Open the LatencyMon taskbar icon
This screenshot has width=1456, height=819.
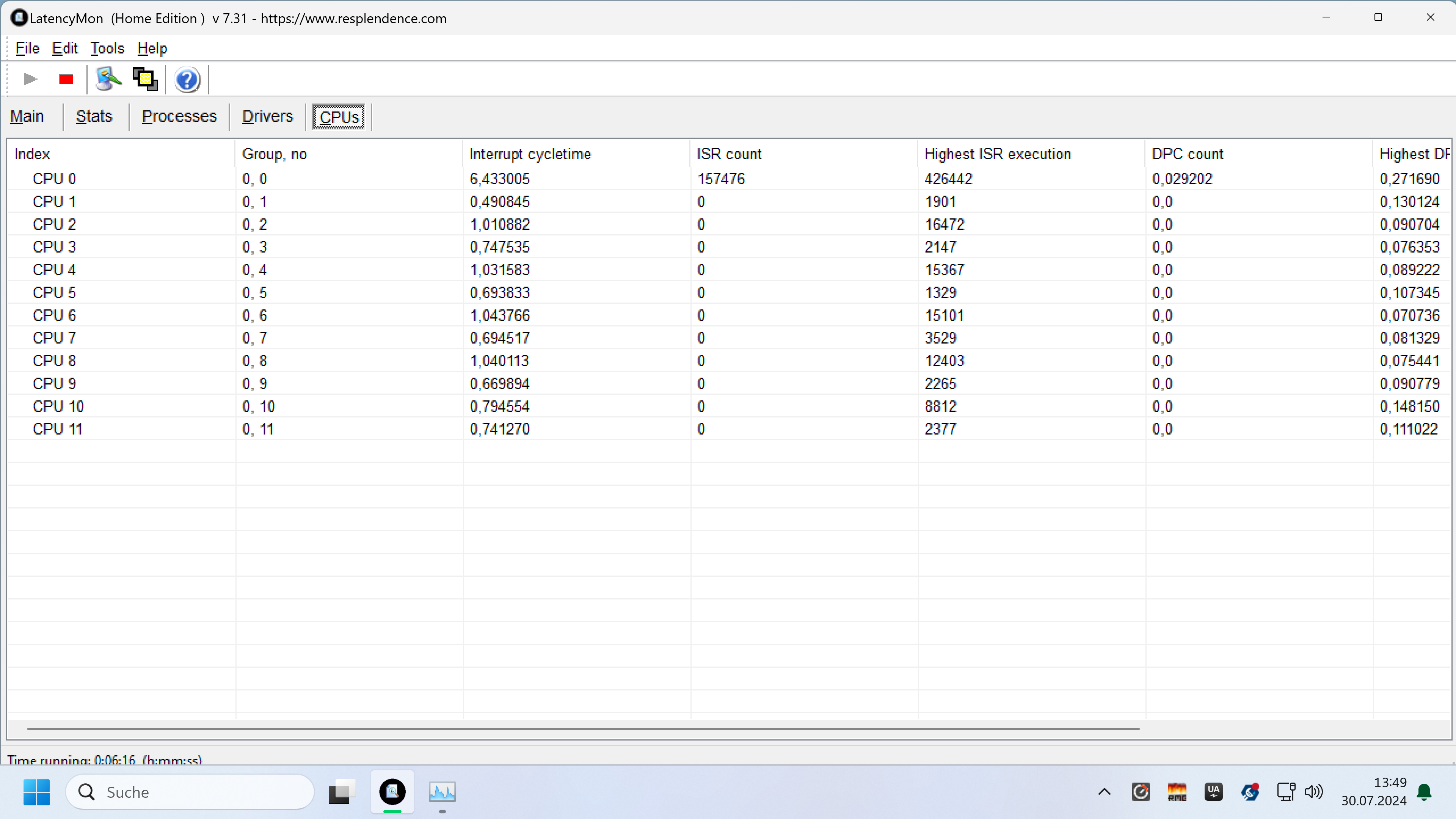[392, 792]
